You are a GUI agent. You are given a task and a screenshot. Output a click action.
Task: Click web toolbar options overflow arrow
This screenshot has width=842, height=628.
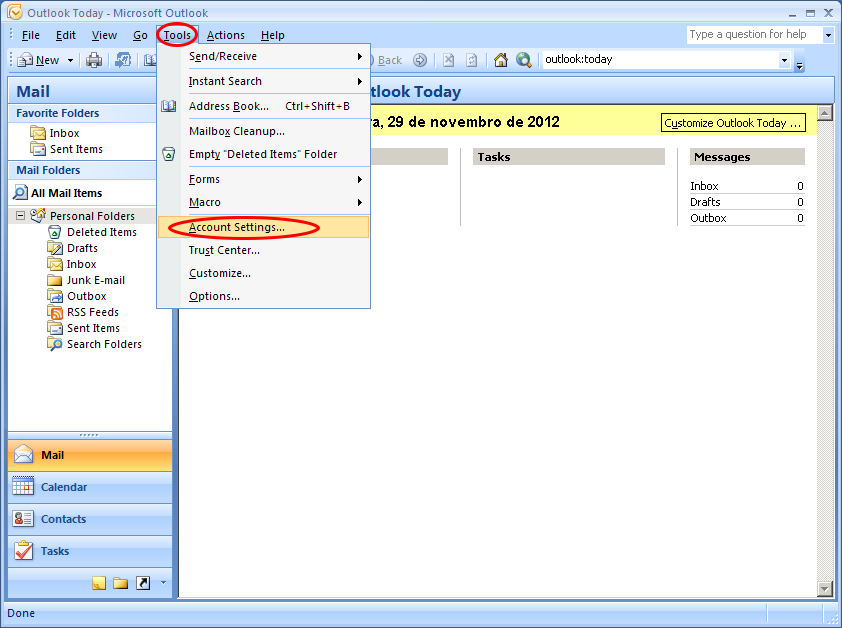tap(800, 62)
